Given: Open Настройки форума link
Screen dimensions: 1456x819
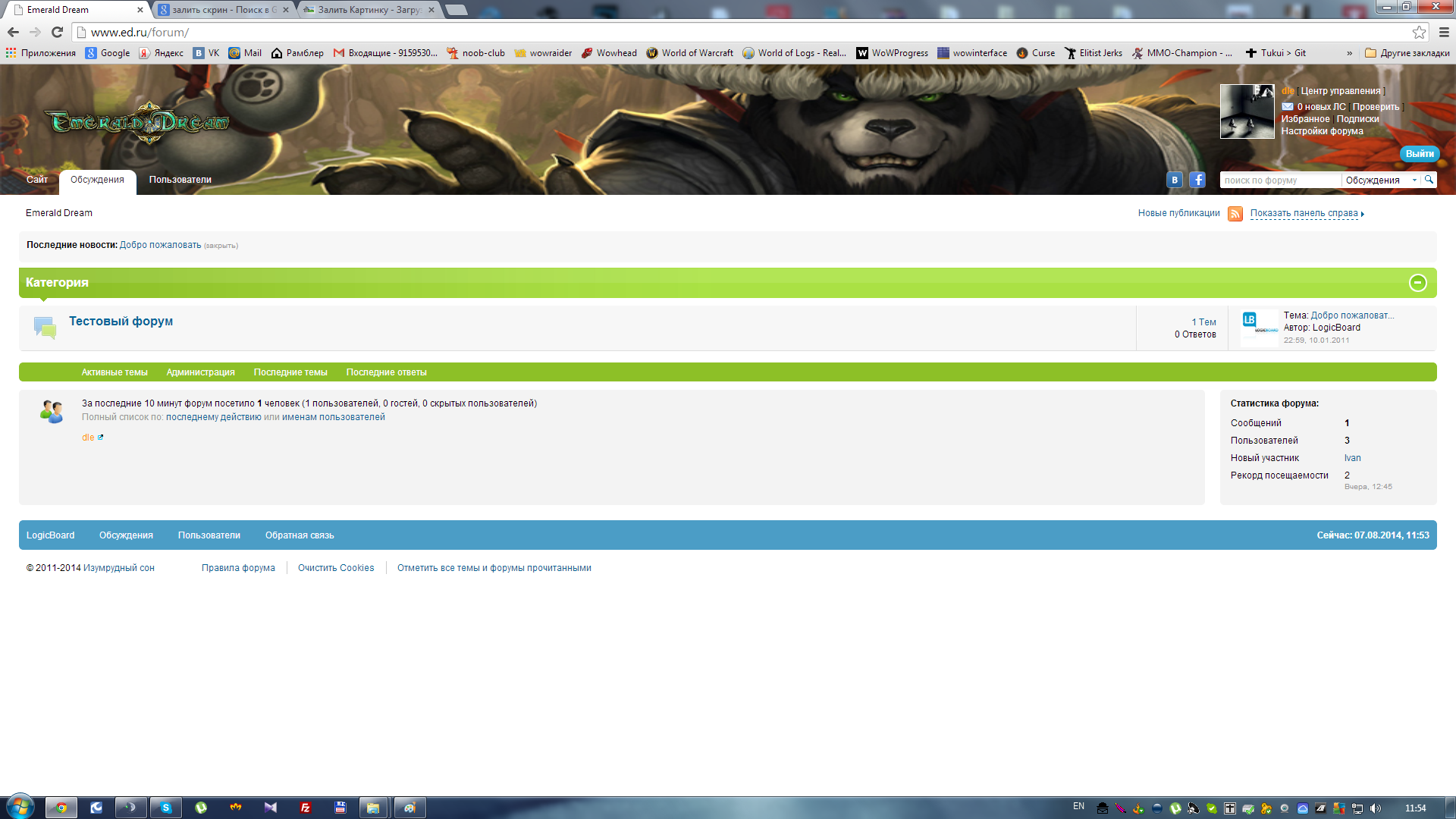Looking at the screenshot, I should (x=1322, y=131).
